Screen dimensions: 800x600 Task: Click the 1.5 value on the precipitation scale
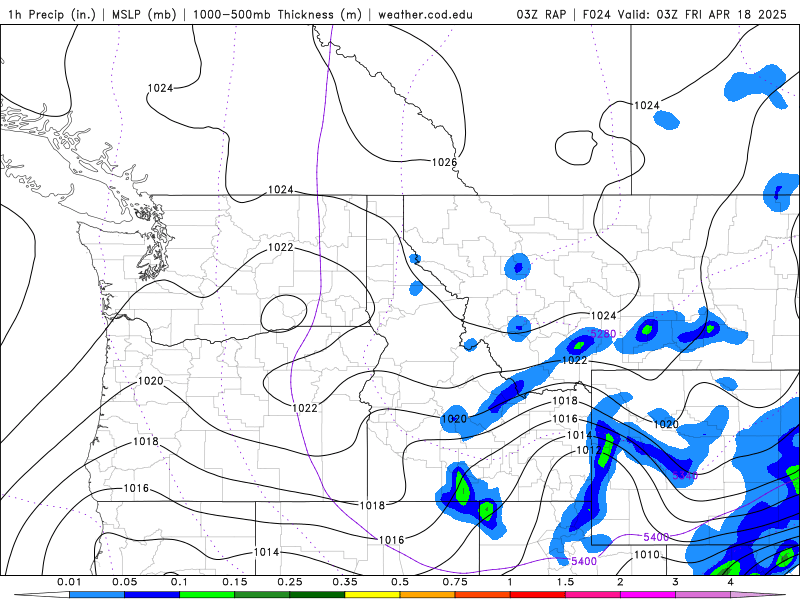tap(565, 582)
